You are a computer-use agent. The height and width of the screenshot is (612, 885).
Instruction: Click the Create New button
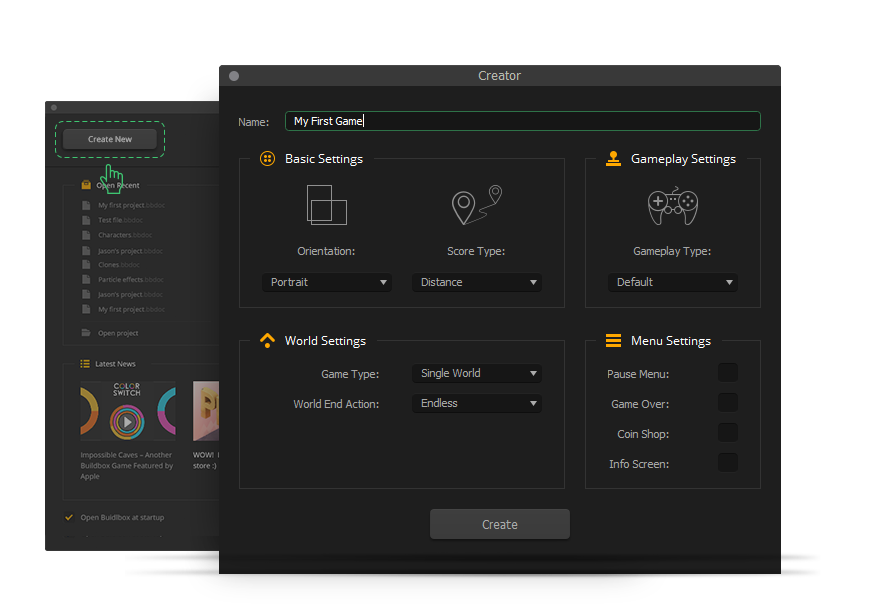point(110,139)
